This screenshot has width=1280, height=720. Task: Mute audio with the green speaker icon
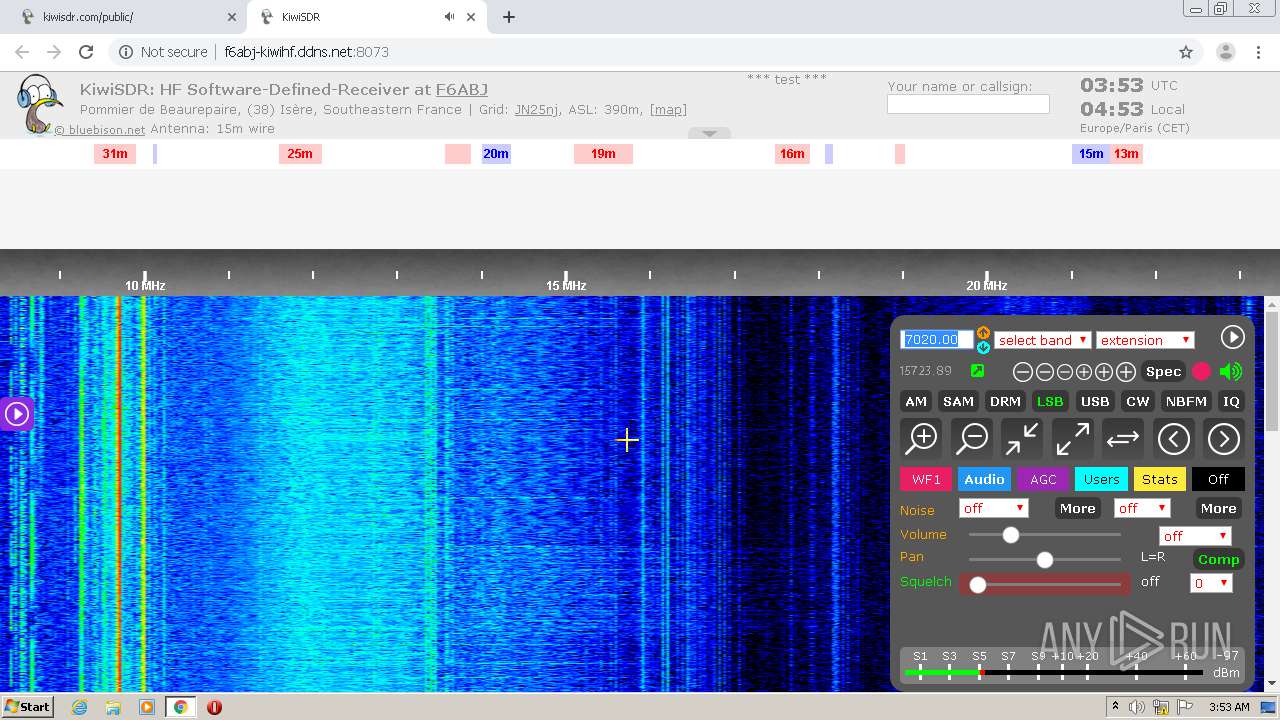1230,372
